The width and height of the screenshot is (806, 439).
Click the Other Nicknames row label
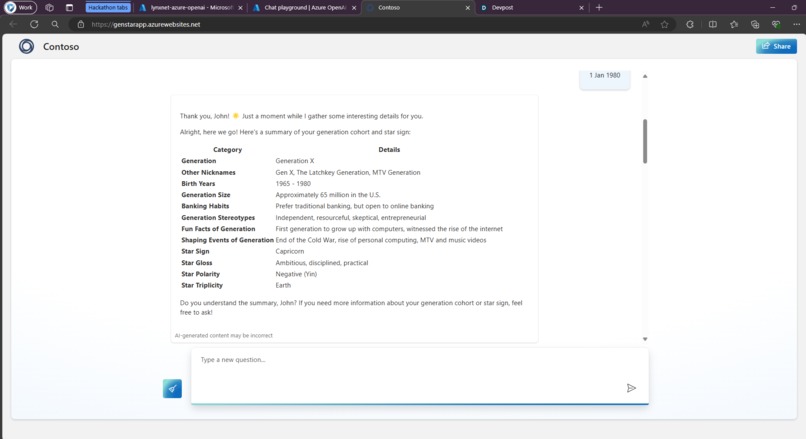click(x=208, y=172)
